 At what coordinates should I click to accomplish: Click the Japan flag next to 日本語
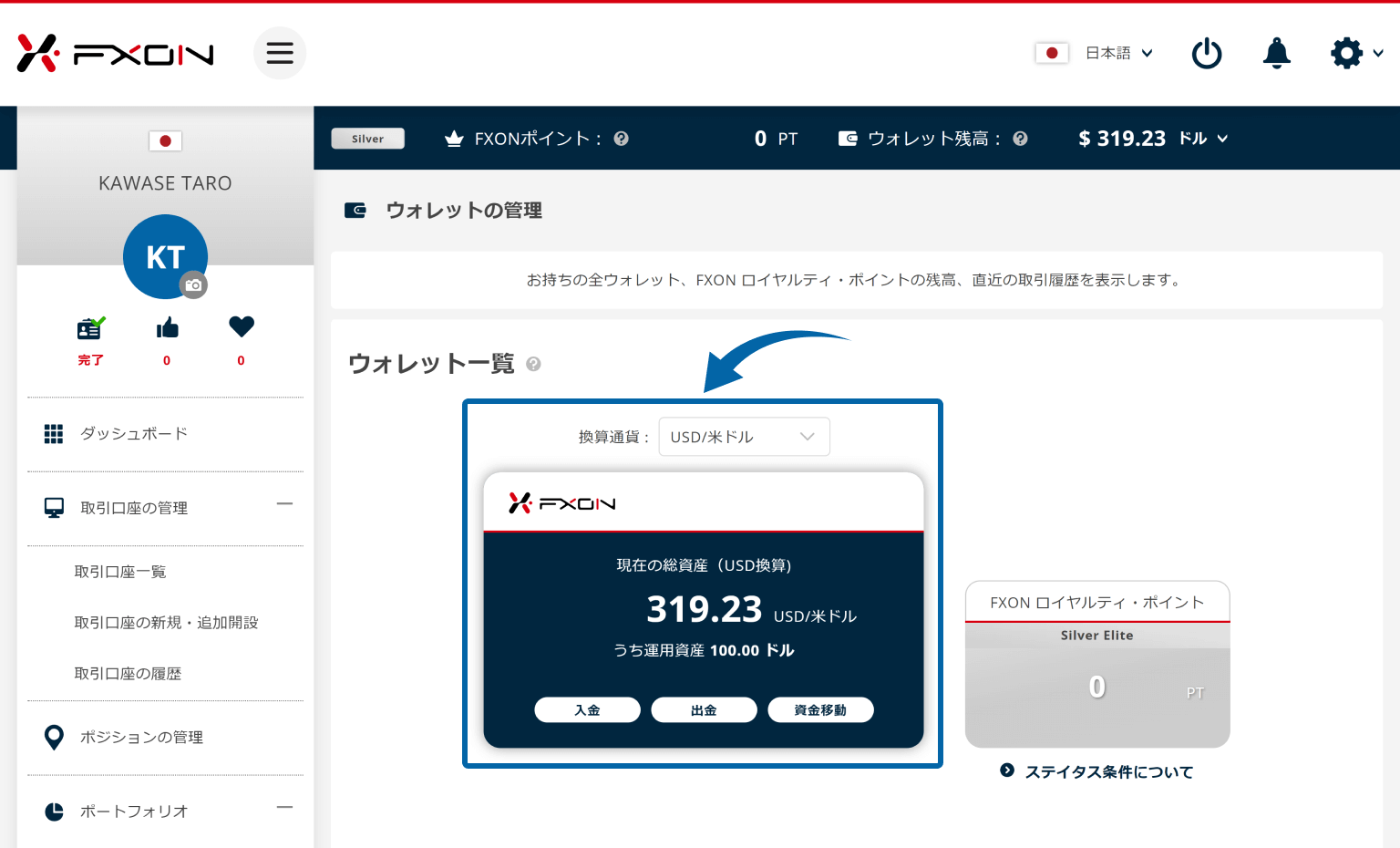pos(1052,53)
